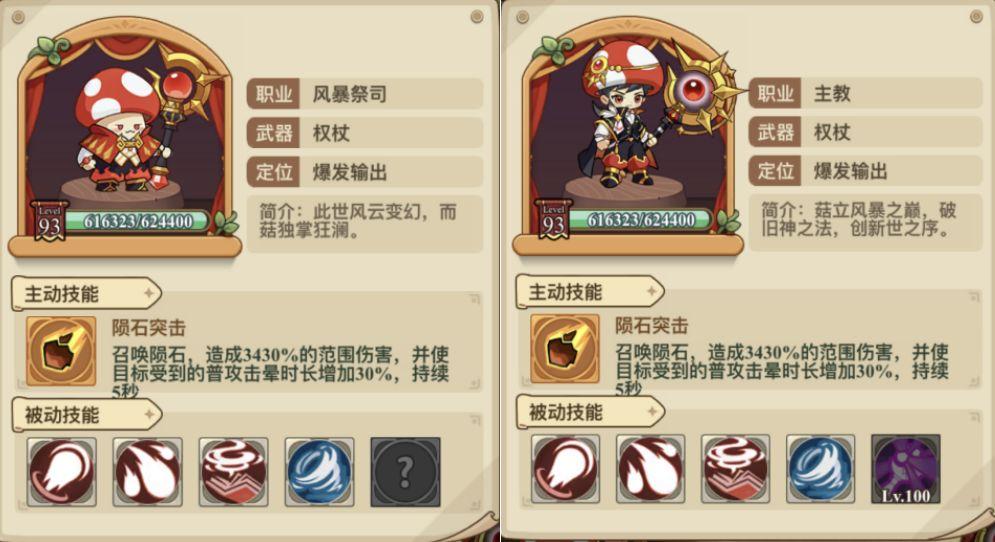Select the 风暴祭司 职业 field

(365, 95)
